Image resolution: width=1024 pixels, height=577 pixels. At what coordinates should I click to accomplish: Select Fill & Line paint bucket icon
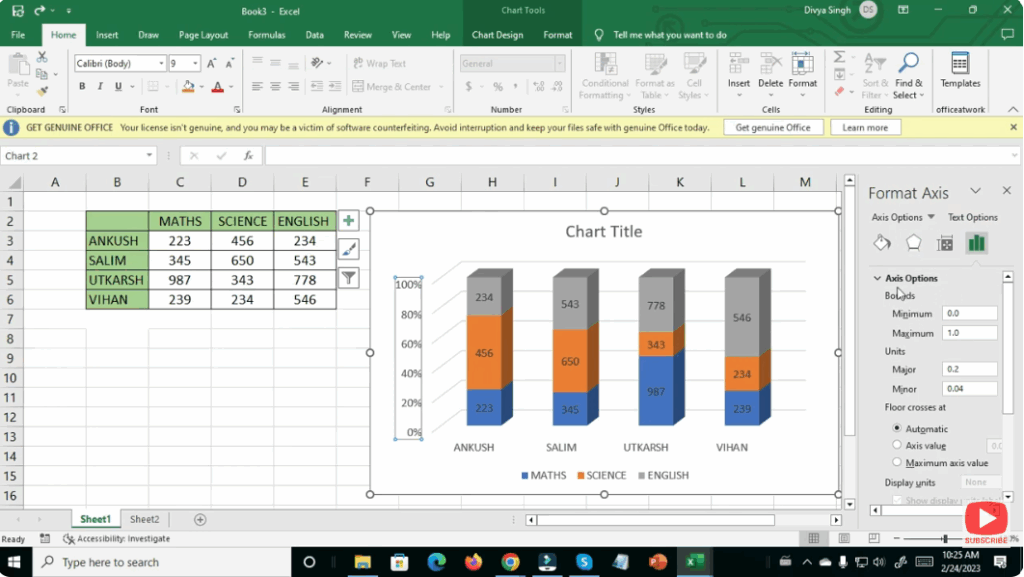882,243
